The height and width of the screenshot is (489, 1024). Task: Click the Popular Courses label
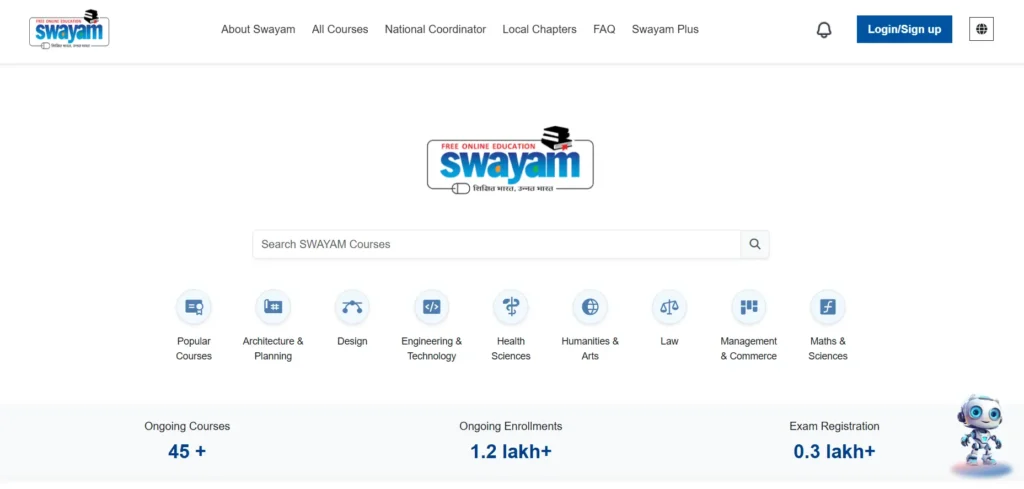coord(194,349)
